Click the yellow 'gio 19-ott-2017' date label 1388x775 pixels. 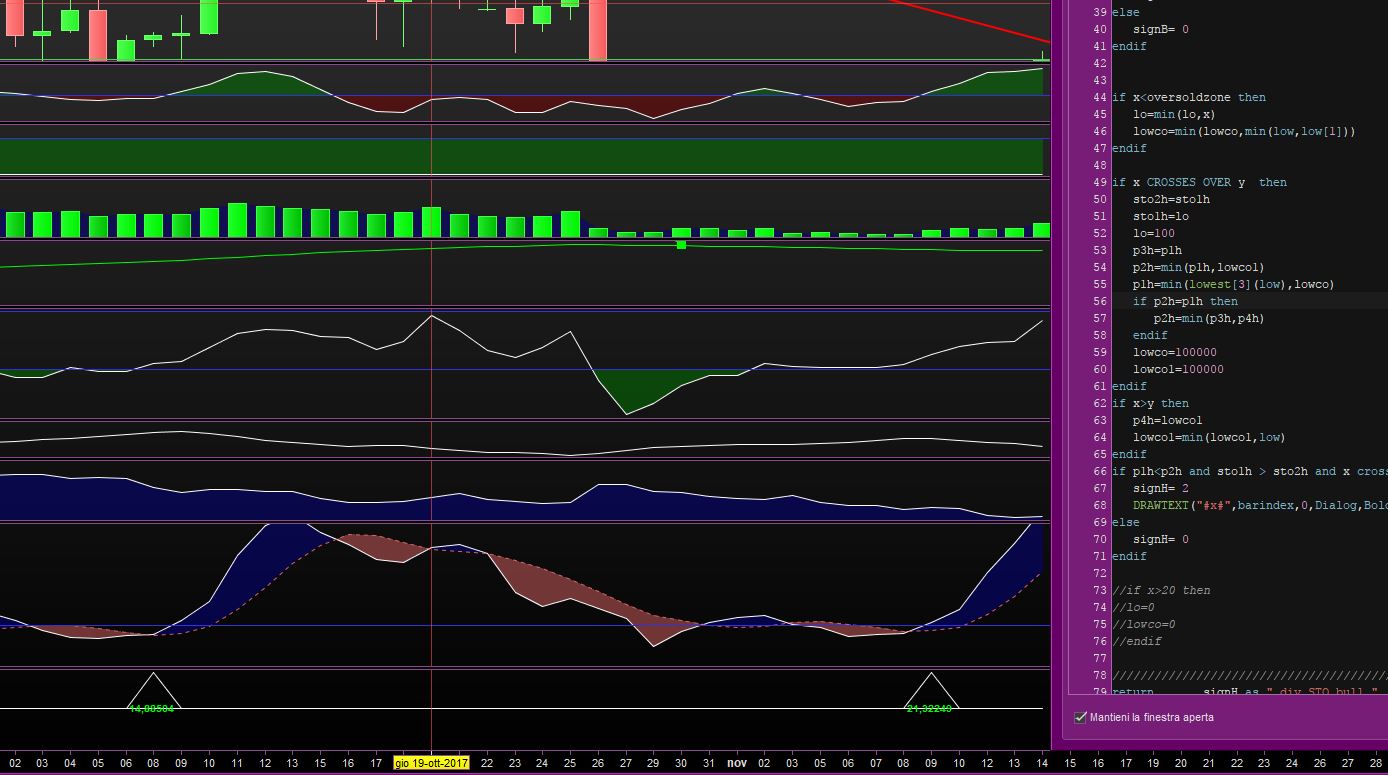[431, 763]
